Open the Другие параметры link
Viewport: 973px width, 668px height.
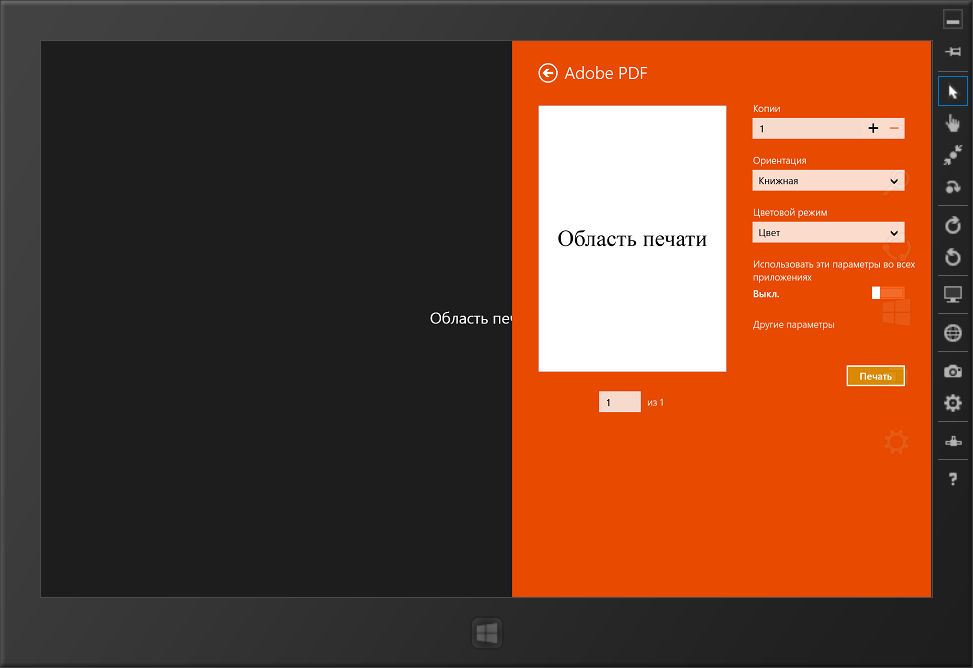pos(793,325)
